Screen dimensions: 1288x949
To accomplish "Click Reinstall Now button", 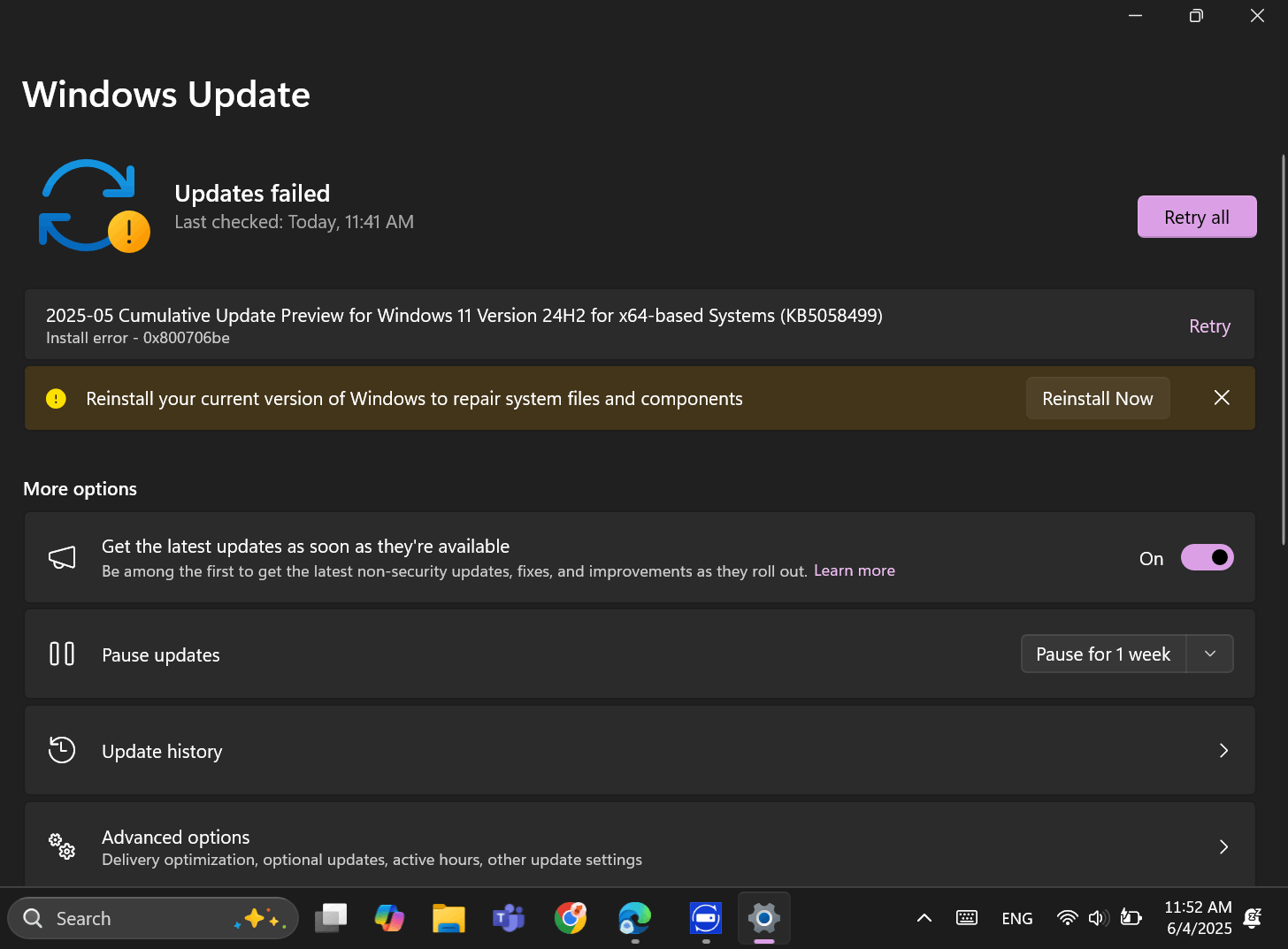I will [x=1098, y=398].
